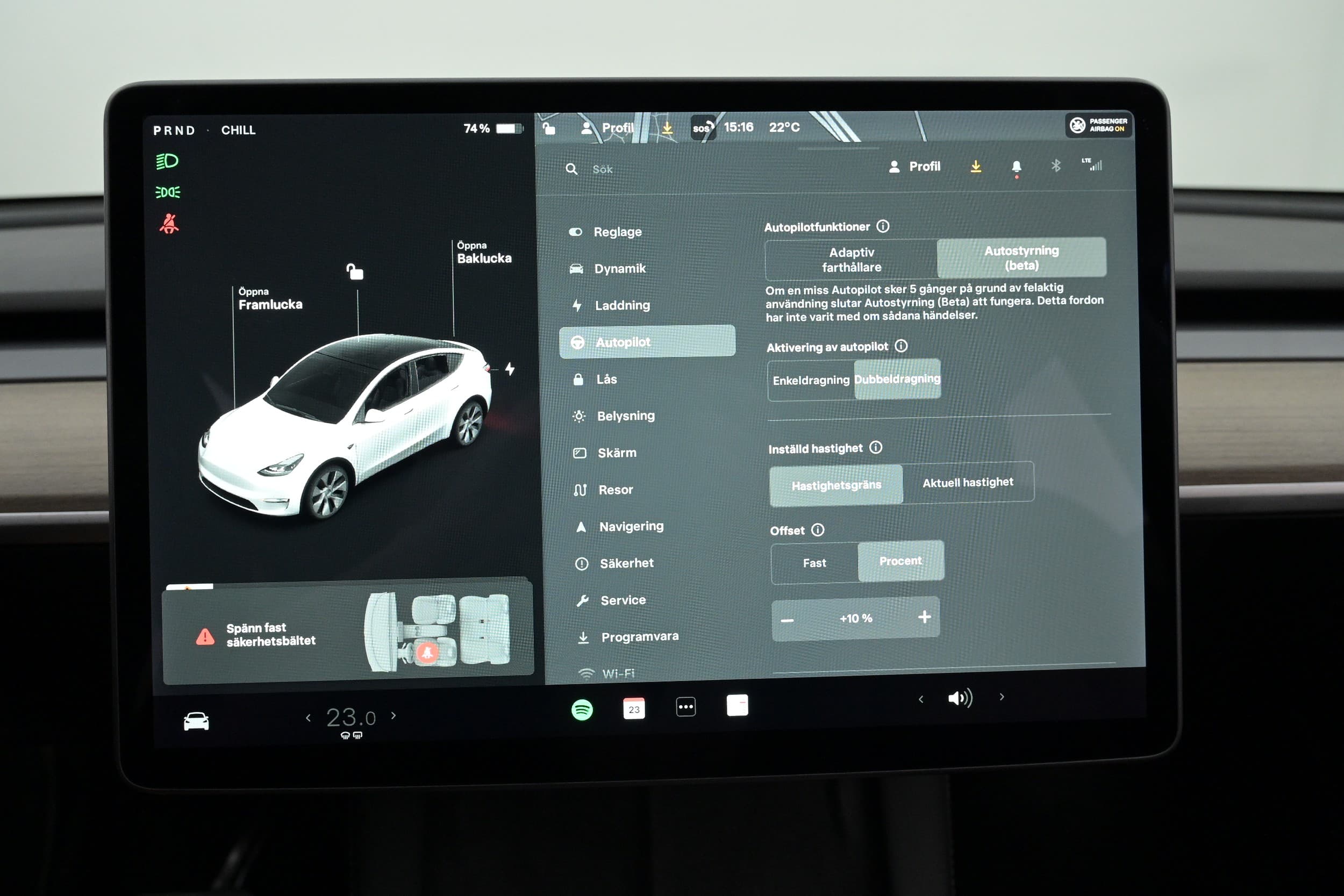
Task: Tap the LTE signal icon
Action: pos(1092,164)
